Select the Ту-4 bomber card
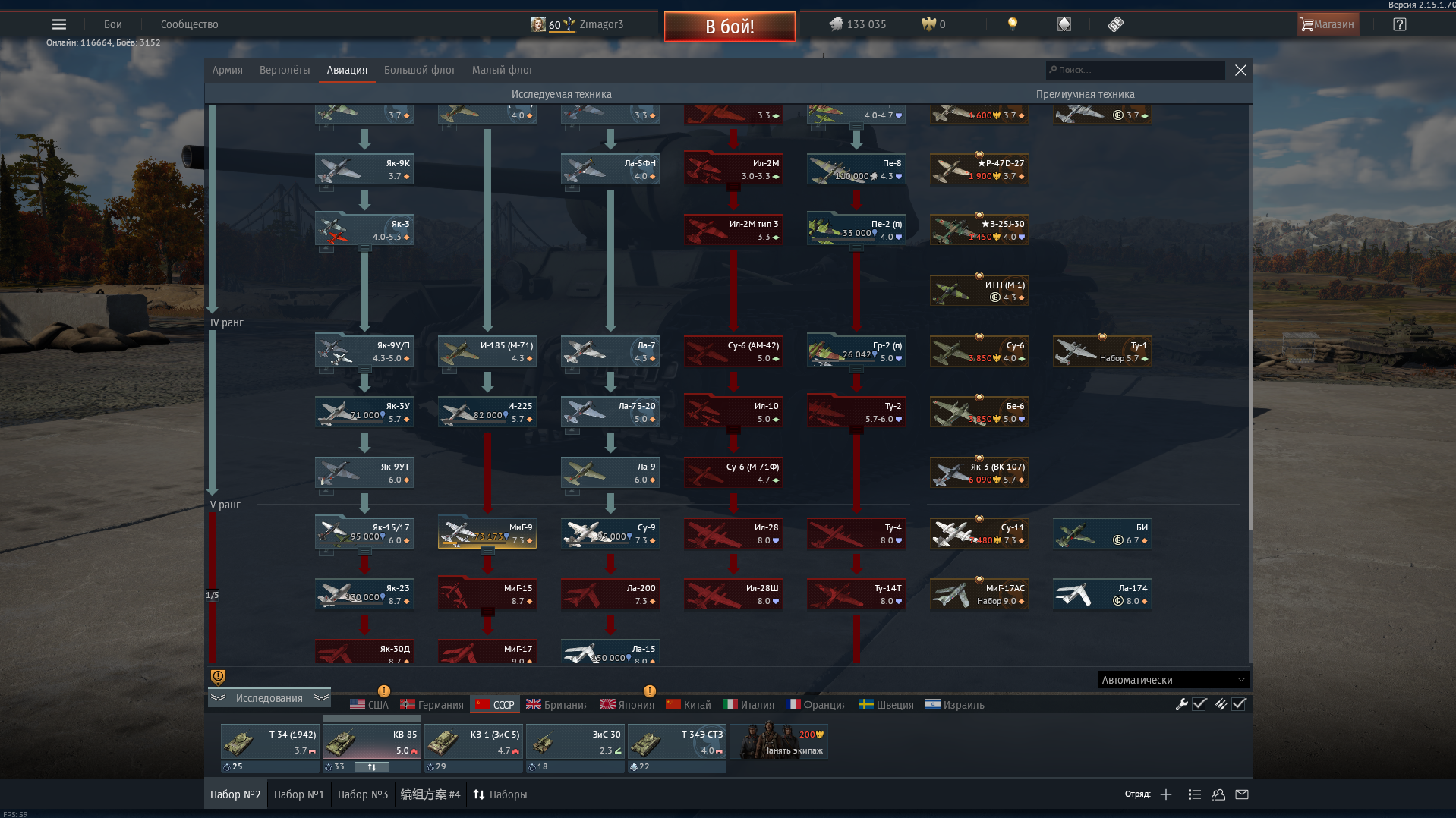 tap(856, 533)
